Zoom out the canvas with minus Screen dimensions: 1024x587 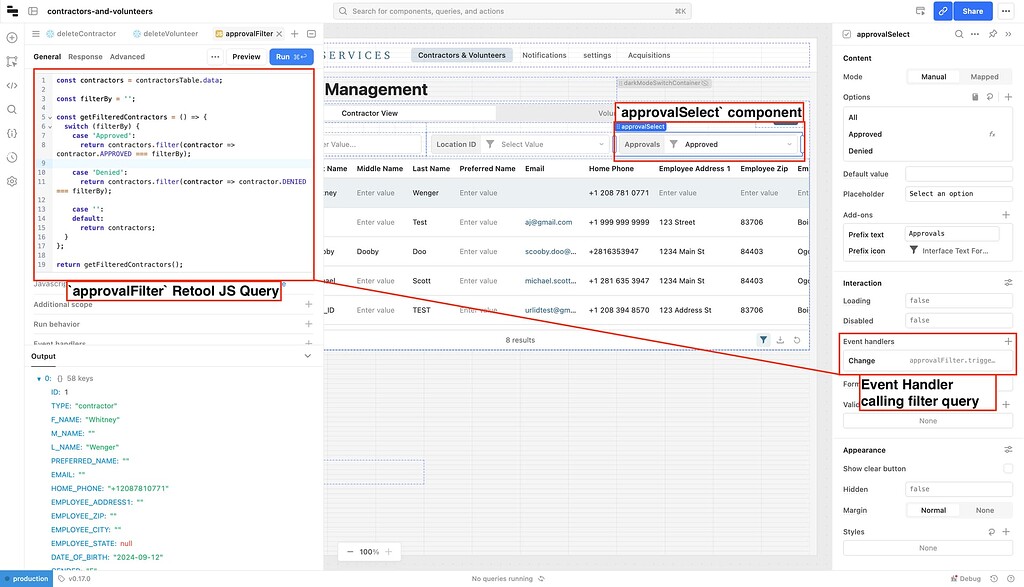[x=350, y=552]
